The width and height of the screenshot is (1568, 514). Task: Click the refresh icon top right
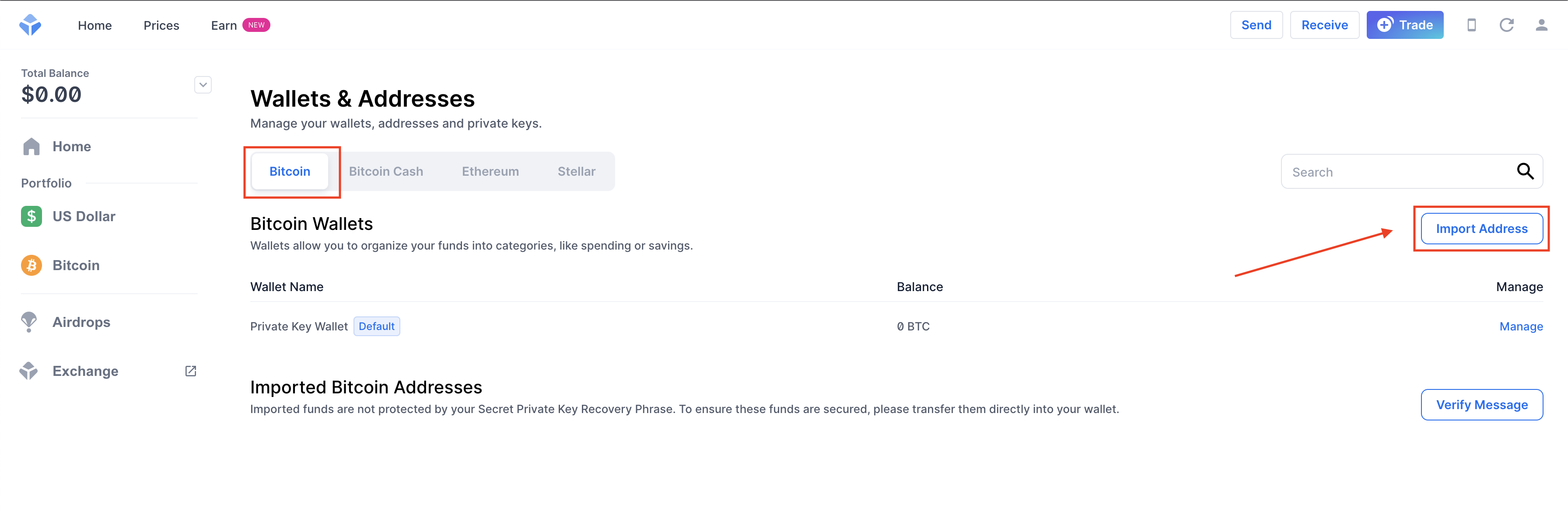pyautogui.click(x=1508, y=25)
